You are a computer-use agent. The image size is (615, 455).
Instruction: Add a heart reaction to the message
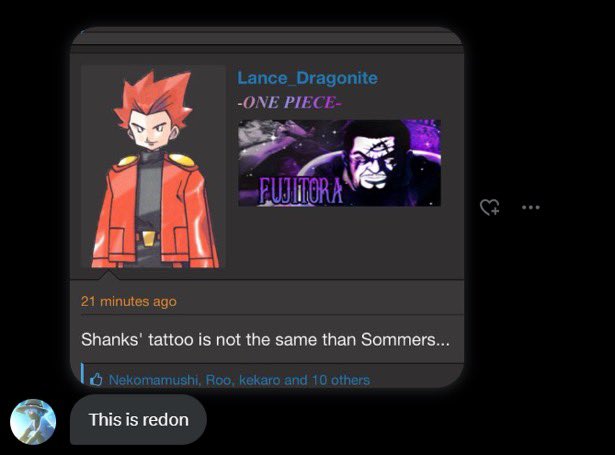pyautogui.click(x=489, y=207)
